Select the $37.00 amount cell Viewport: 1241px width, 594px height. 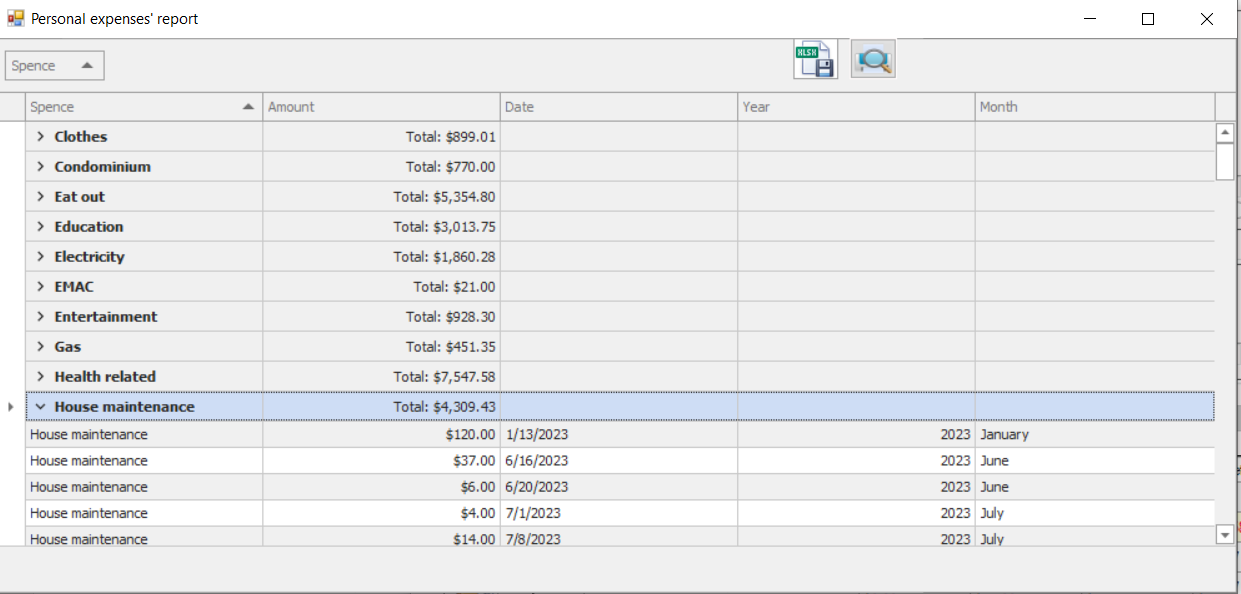click(381, 461)
